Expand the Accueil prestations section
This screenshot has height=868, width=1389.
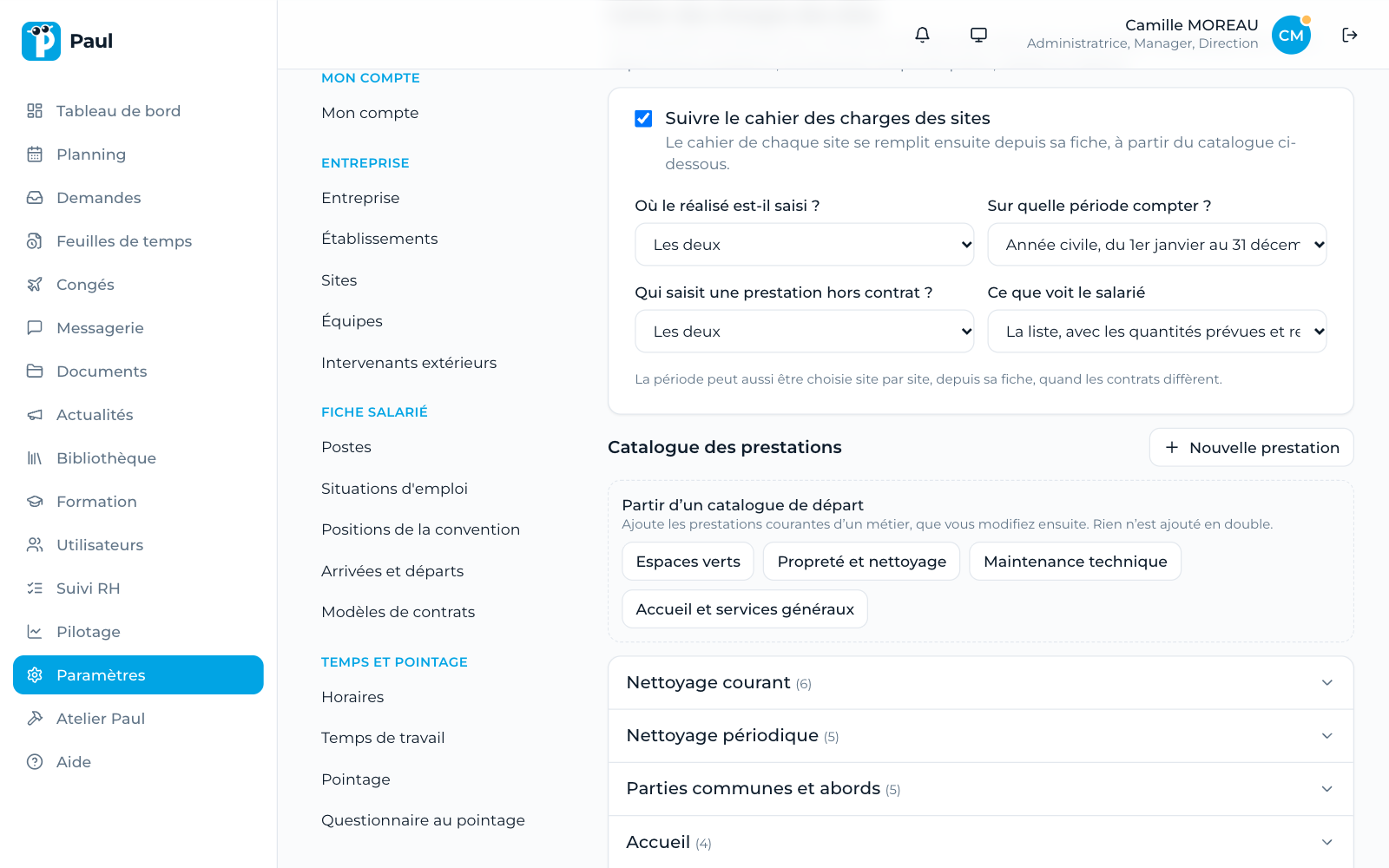click(981, 842)
